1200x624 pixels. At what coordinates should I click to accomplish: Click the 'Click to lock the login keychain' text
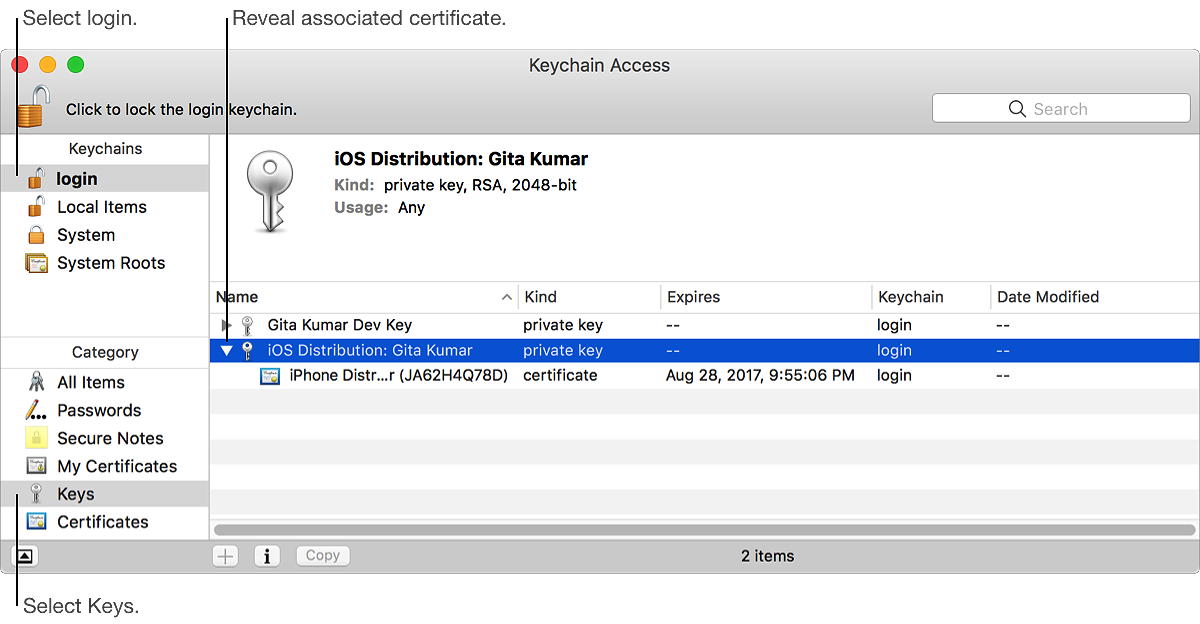click(x=181, y=109)
